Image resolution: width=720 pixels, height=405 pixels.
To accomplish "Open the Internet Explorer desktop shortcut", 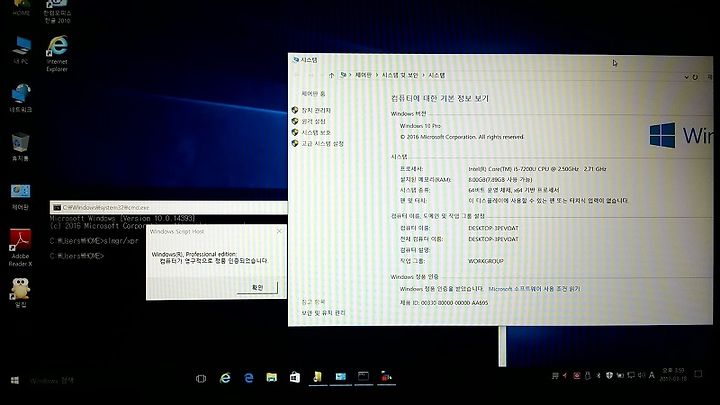I will (57, 54).
